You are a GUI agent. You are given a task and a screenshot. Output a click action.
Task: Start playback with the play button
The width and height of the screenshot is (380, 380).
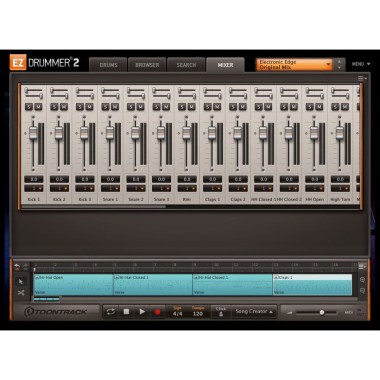coord(142,312)
